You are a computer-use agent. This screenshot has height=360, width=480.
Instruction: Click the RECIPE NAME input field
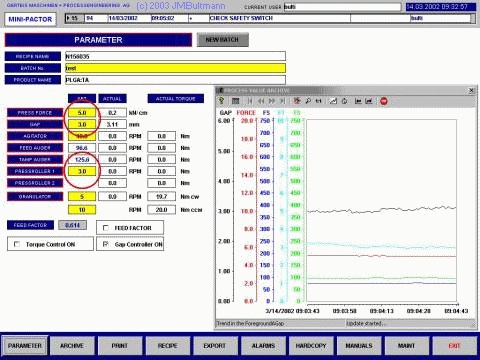(175, 56)
